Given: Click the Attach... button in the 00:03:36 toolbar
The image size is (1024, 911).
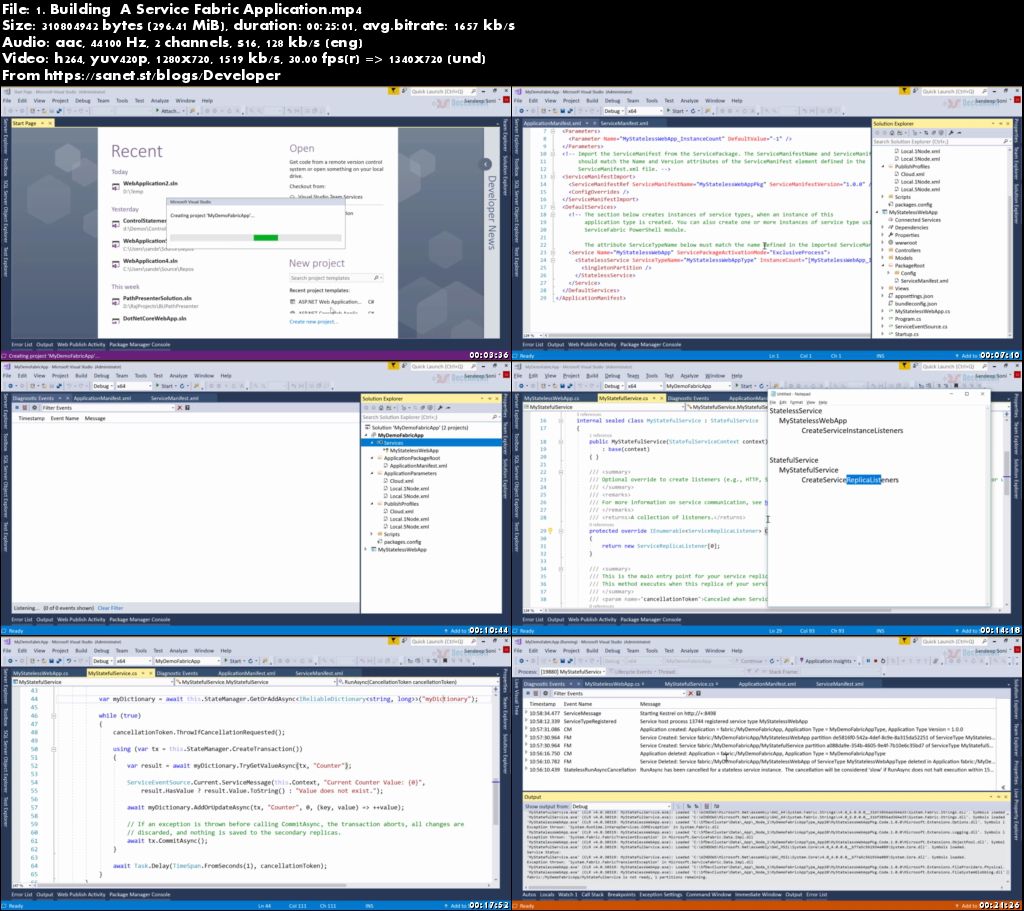Looking at the screenshot, I should coord(168,111).
